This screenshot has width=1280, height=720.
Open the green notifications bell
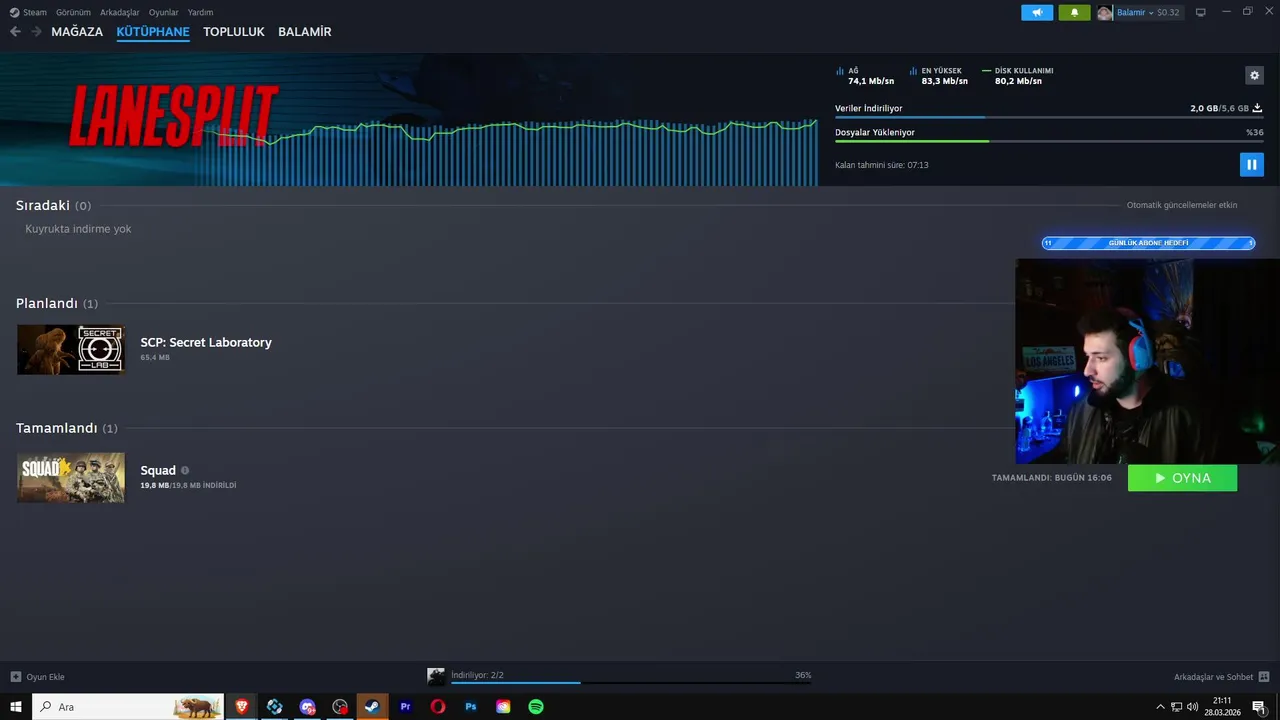coord(1074,12)
